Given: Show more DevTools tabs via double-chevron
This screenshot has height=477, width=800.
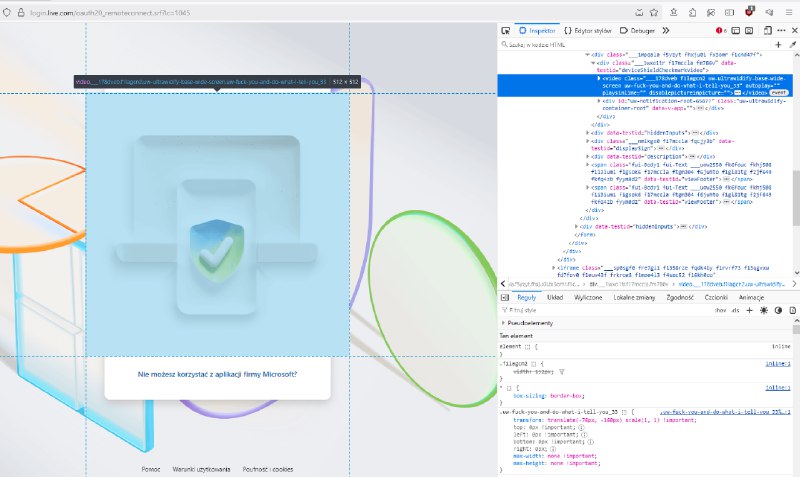Looking at the screenshot, I should [x=666, y=31].
